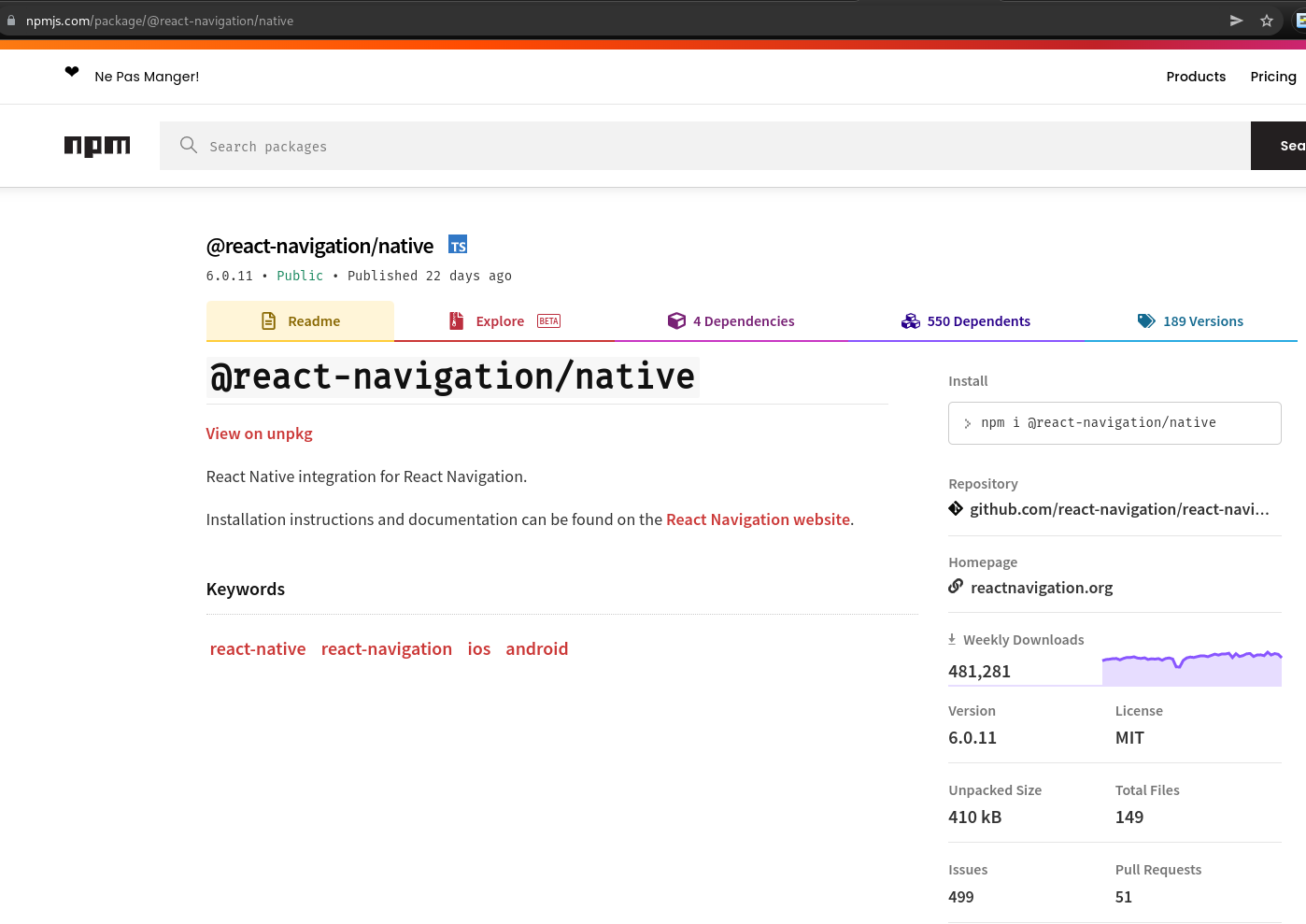Image resolution: width=1306 pixels, height=924 pixels.
Task: Open the View on unpkg link
Action: (x=259, y=434)
